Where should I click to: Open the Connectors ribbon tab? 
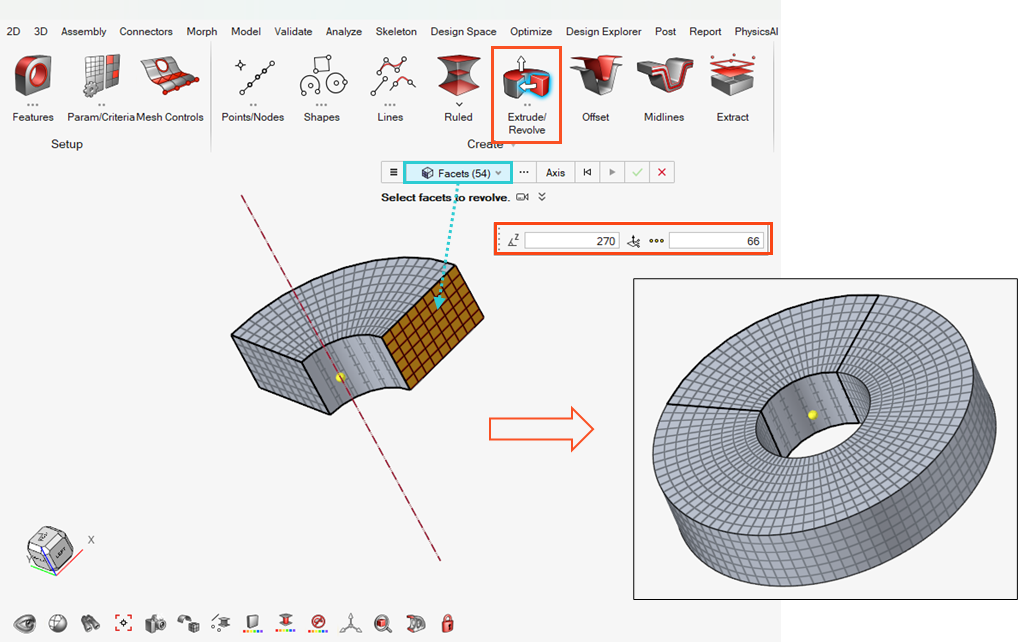(x=146, y=31)
